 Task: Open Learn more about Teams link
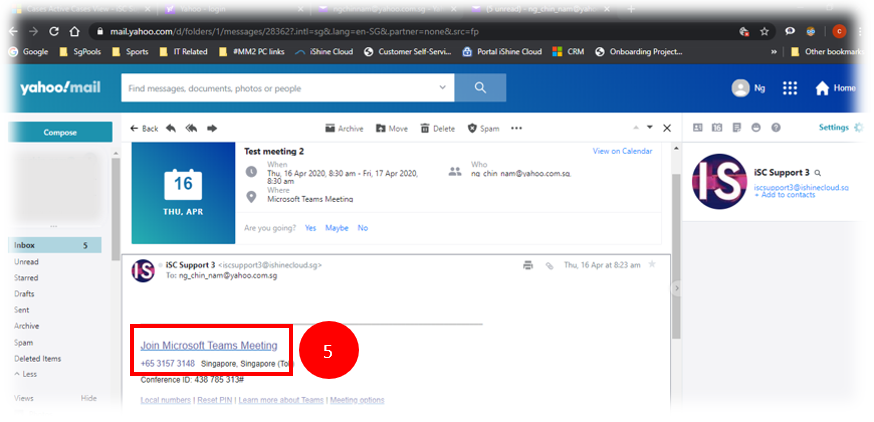pos(282,400)
